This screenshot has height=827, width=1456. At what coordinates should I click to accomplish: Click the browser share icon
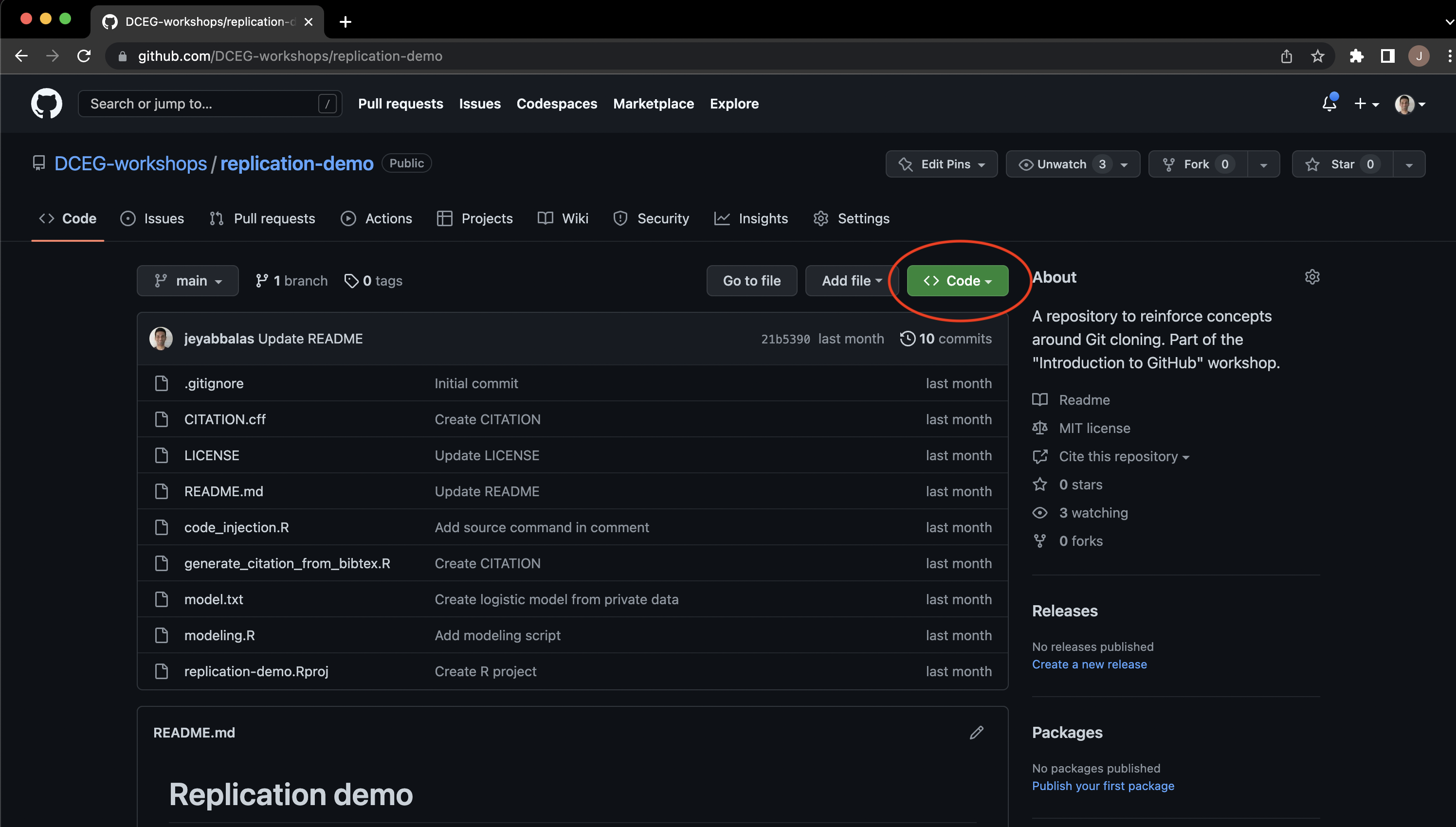1286,55
